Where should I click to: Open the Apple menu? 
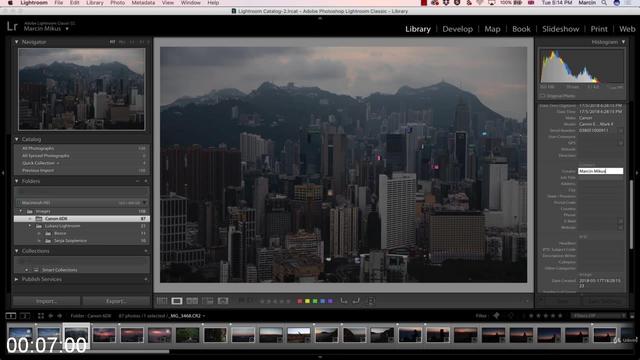(x=10, y=3)
